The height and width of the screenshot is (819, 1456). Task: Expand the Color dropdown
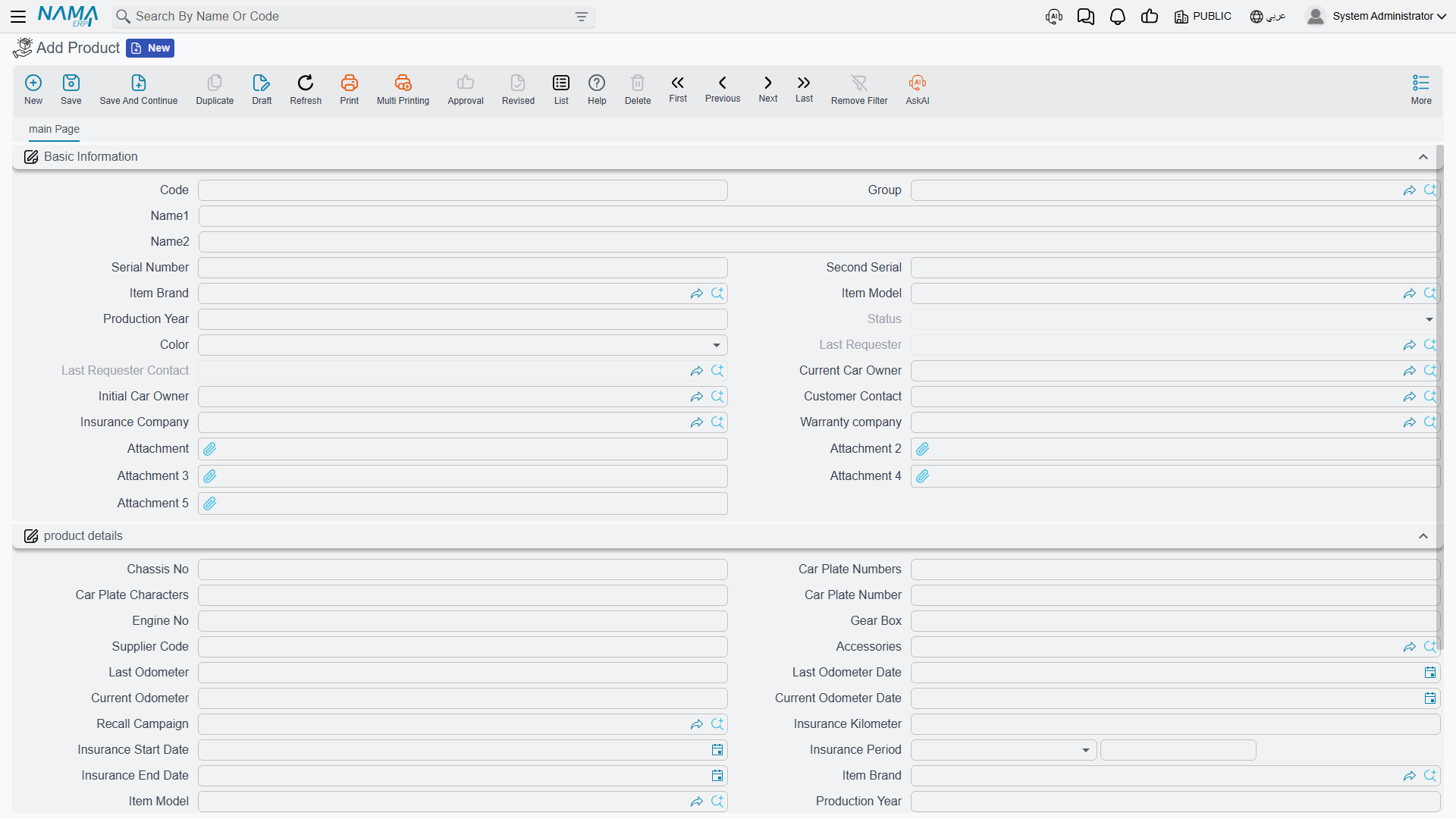pyautogui.click(x=717, y=345)
